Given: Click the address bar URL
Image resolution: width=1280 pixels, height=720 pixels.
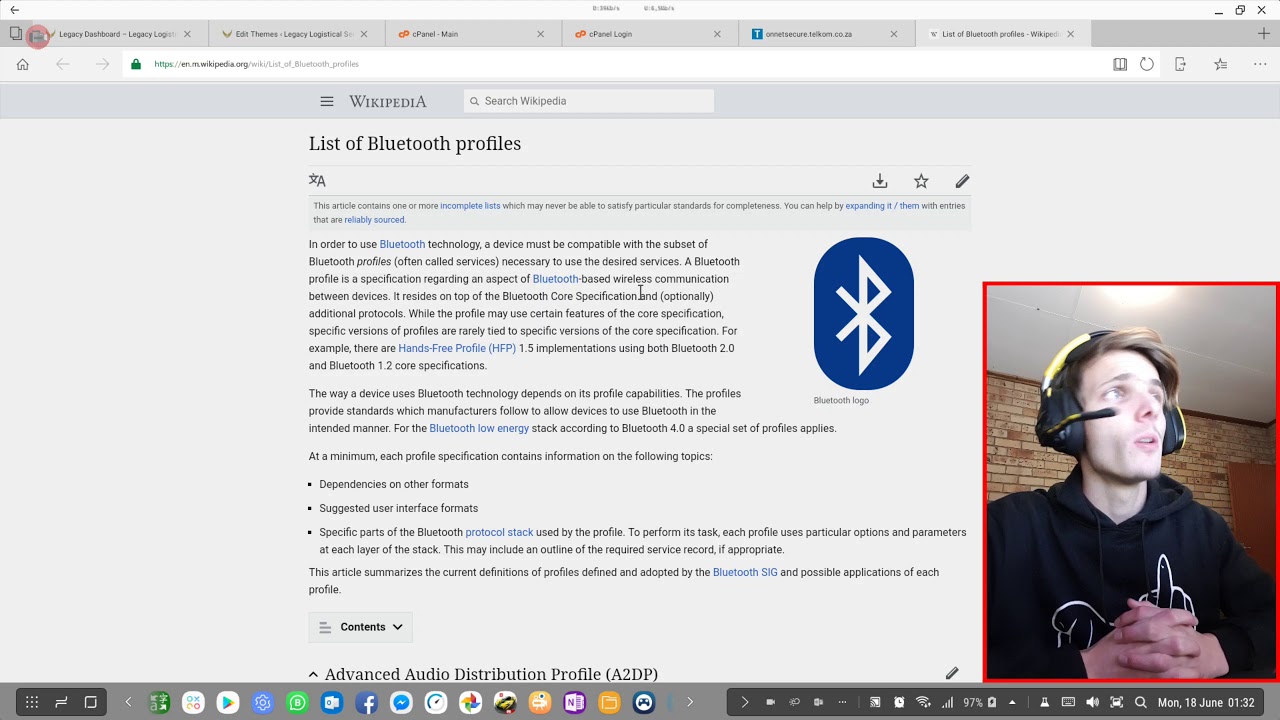Looking at the screenshot, I should pos(256,64).
